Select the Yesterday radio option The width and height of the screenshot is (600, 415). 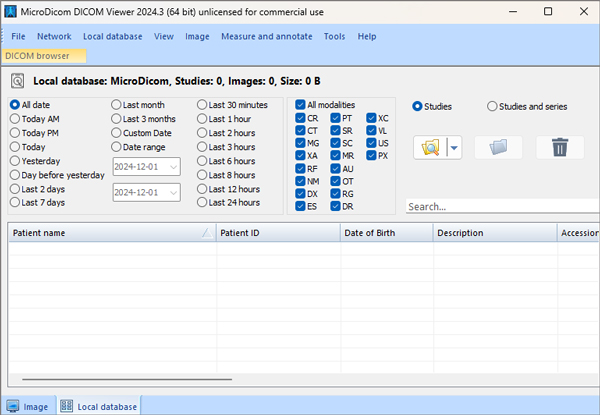15,161
